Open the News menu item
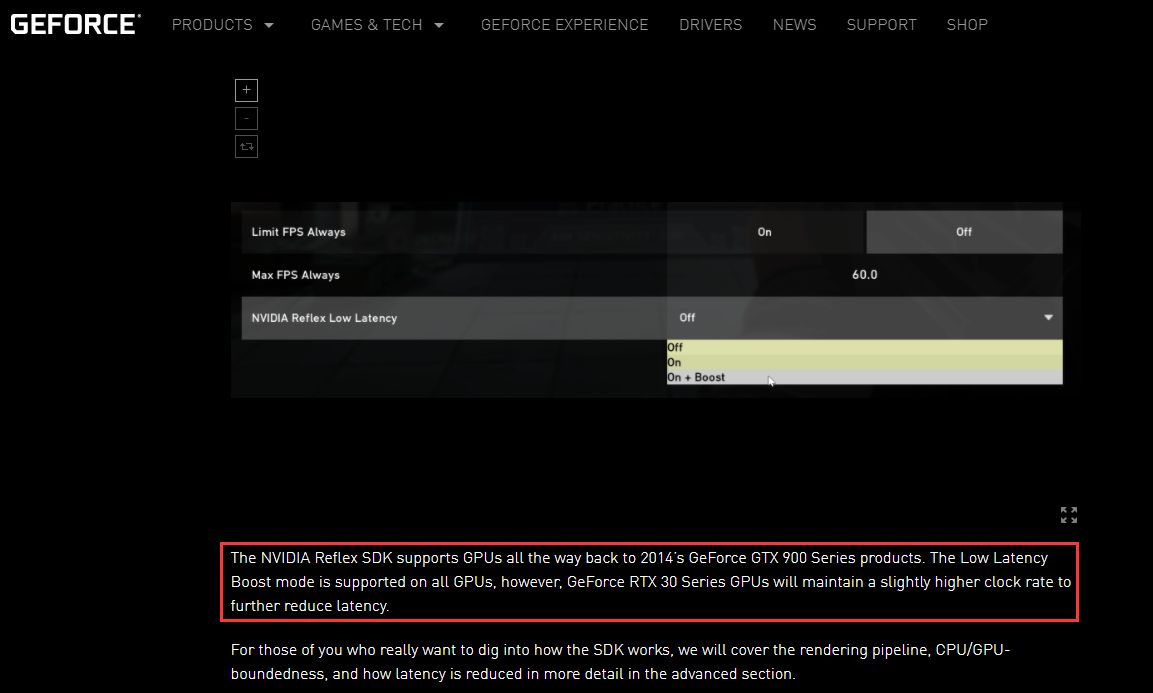 [x=794, y=24]
